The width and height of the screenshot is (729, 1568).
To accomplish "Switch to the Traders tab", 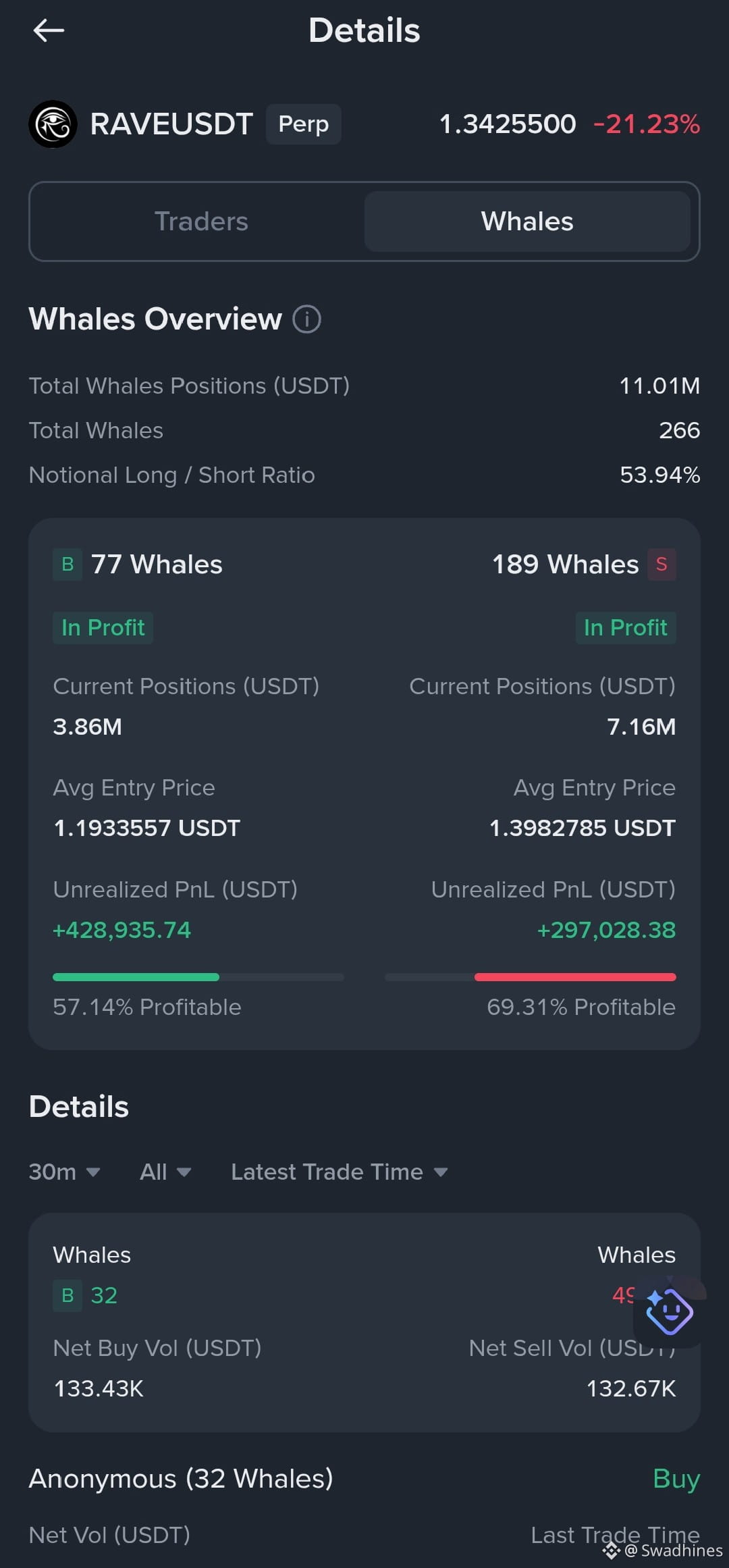I will (201, 221).
